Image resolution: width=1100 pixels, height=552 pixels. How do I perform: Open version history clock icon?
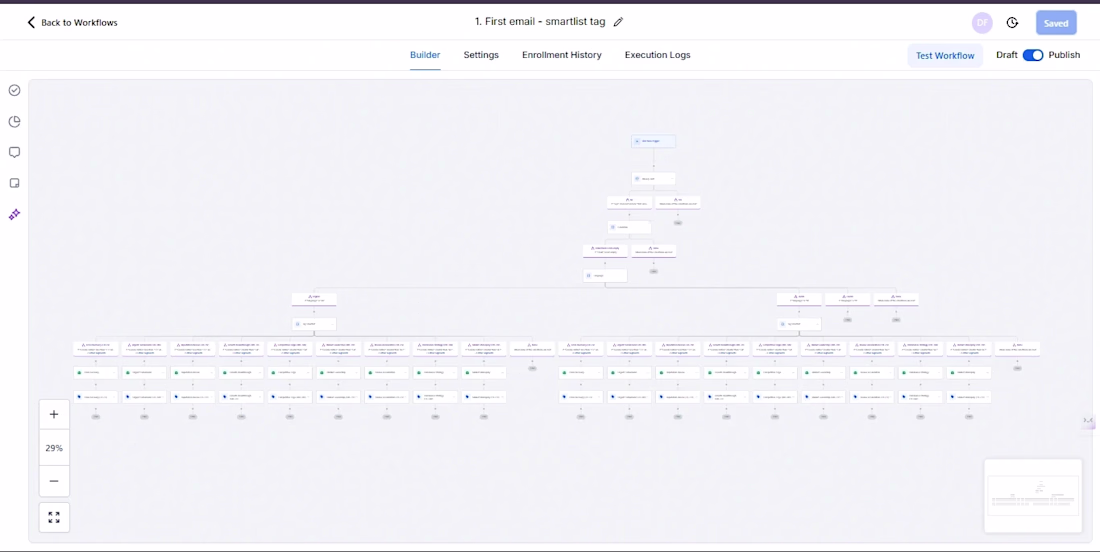(x=1012, y=22)
